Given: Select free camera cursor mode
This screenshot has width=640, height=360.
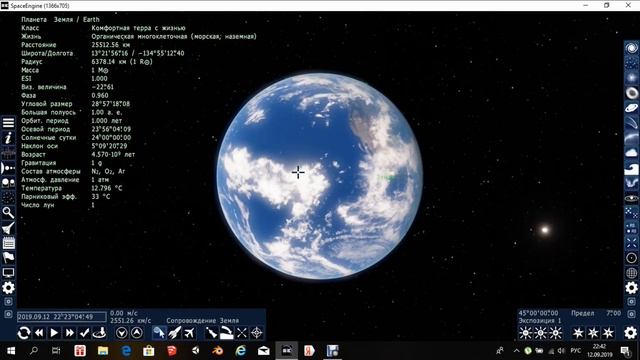Looking at the screenshot, I should [159, 333].
